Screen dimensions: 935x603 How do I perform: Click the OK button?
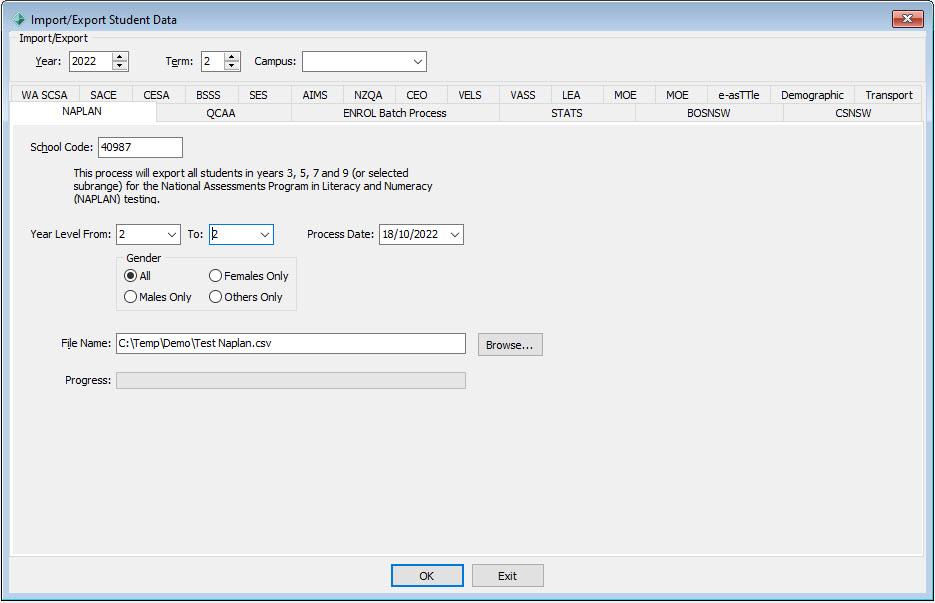(427, 576)
